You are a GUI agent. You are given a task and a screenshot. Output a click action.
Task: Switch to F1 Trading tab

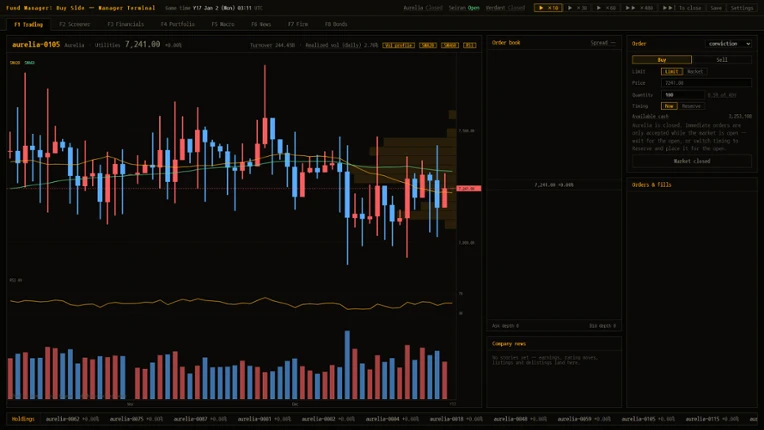(x=28, y=24)
